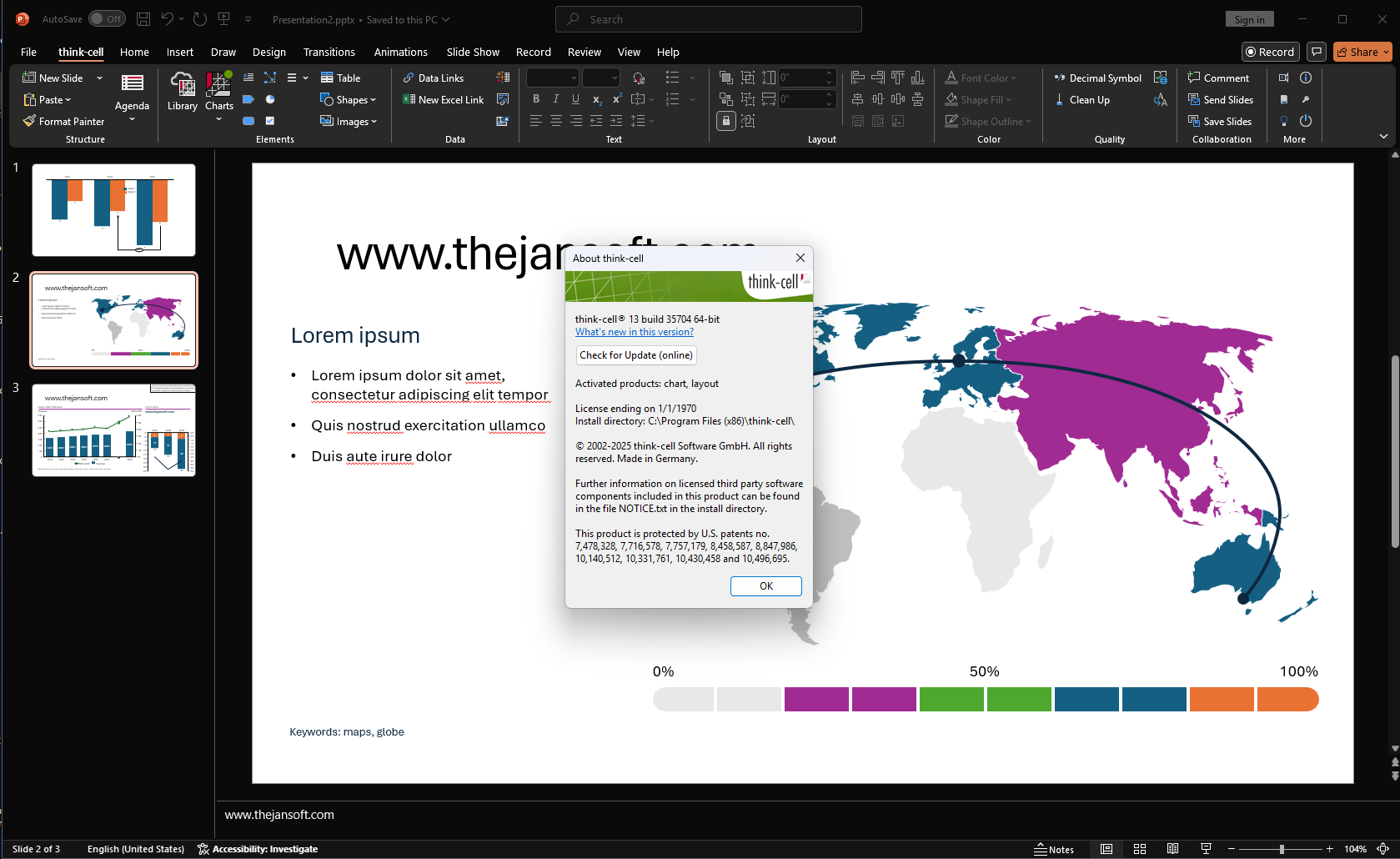Viewport: 1400px width, 859px height.
Task: Start Slide Show from status bar
Action: pyautogui.click(x=1206, y=849)
